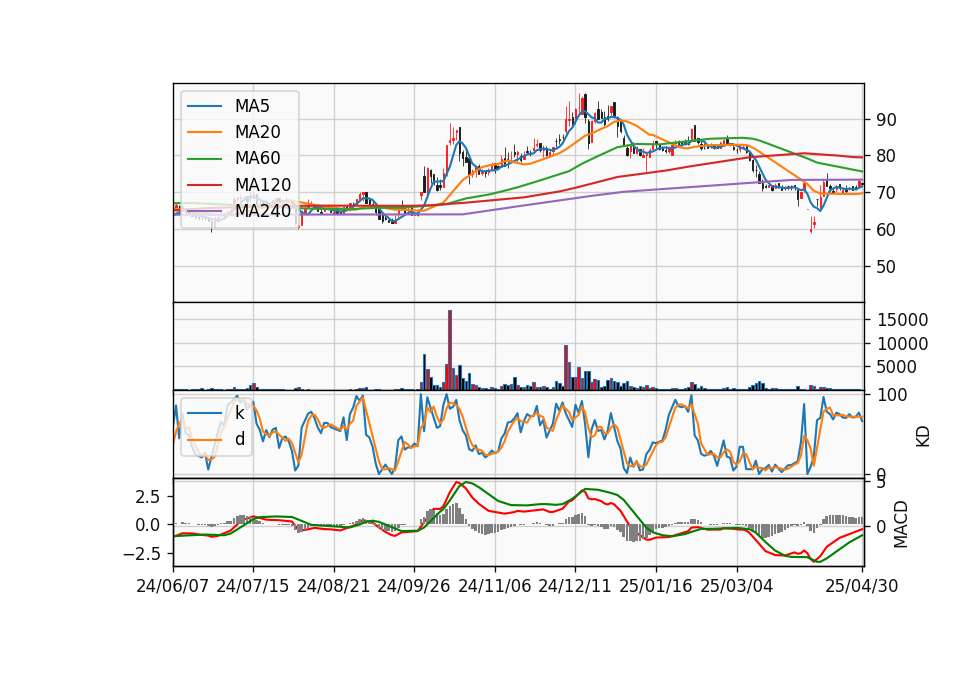Click the KD axis title

click(923, 437)
